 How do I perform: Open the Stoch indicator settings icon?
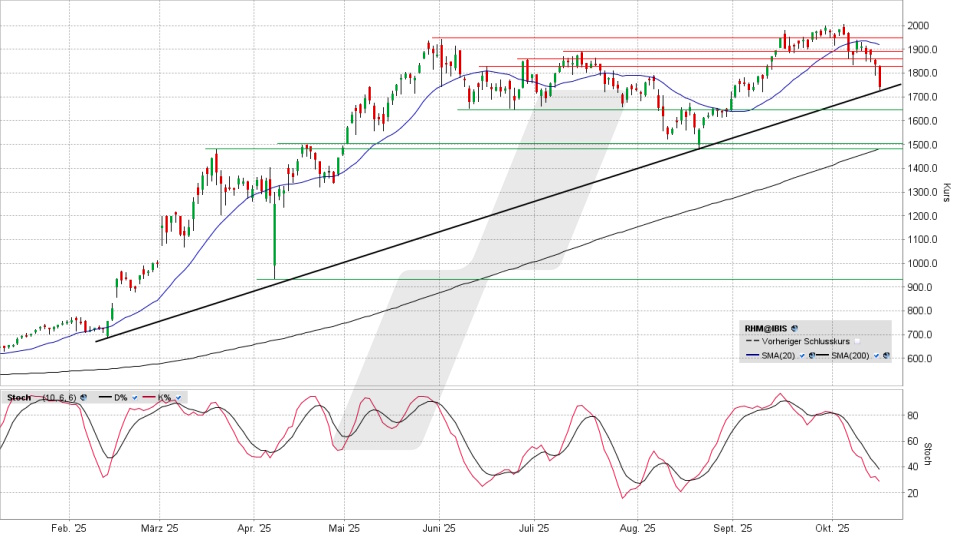click(83, 397)
